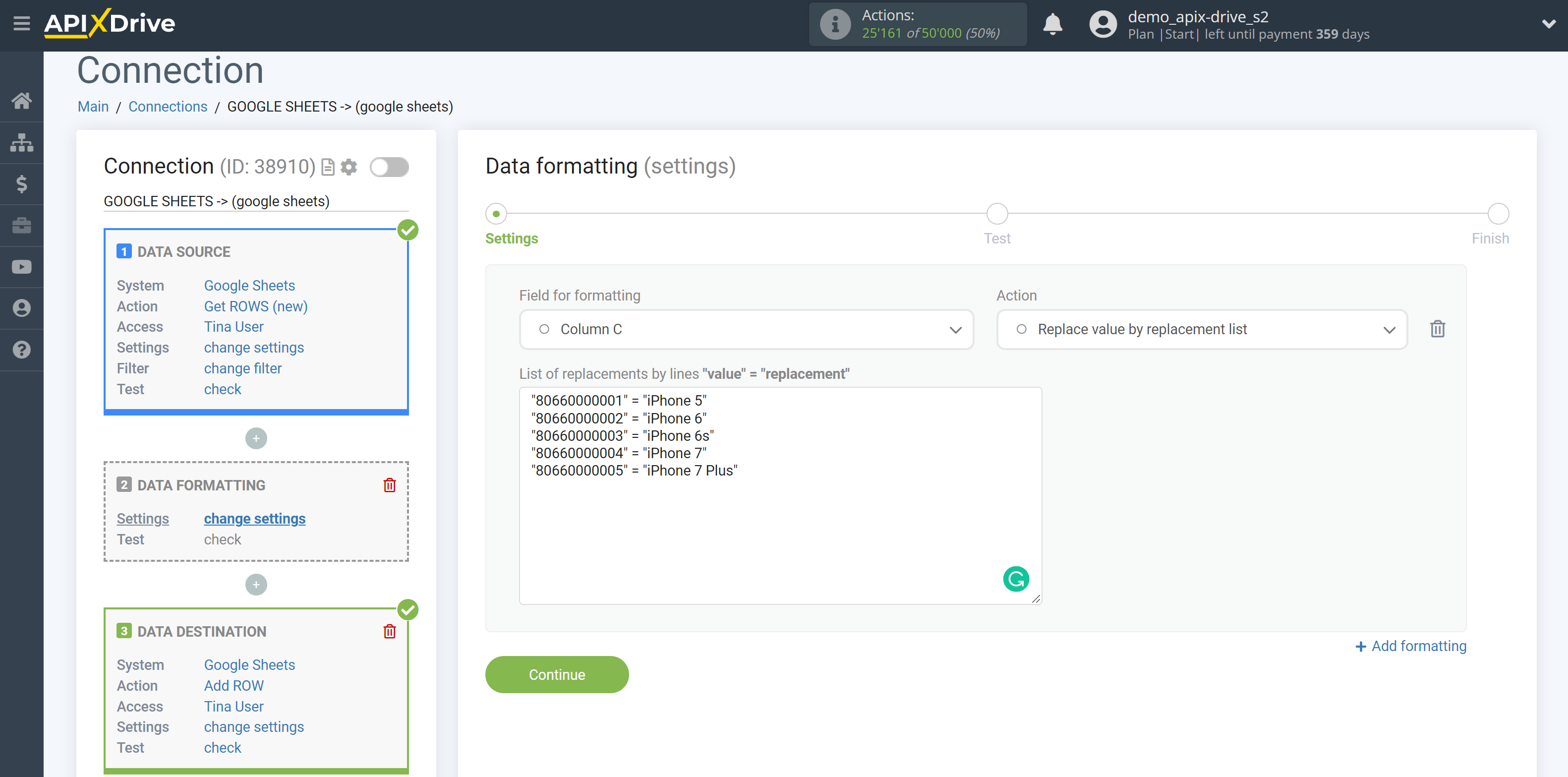Image resolution: width=1568 pixels, height=777 pixels.
Task: Click destination change settings link
Action: point(254,727)
